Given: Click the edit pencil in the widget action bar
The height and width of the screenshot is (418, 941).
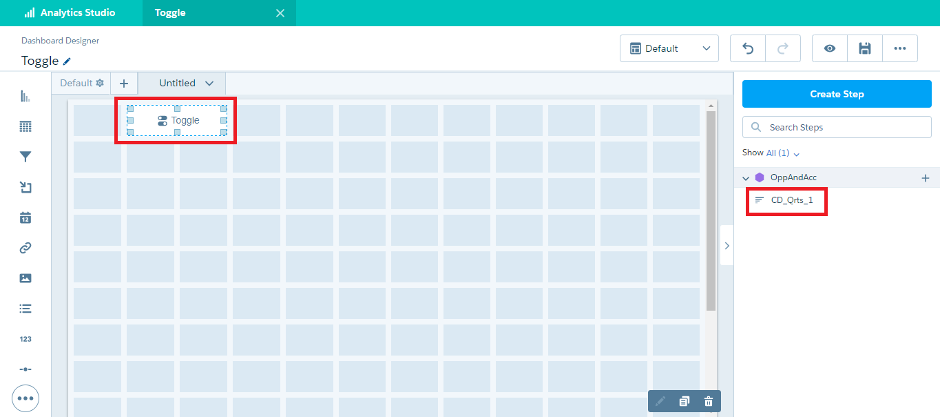Looking at the screenshot, I should pyautogui.click(x=661, y=401).
